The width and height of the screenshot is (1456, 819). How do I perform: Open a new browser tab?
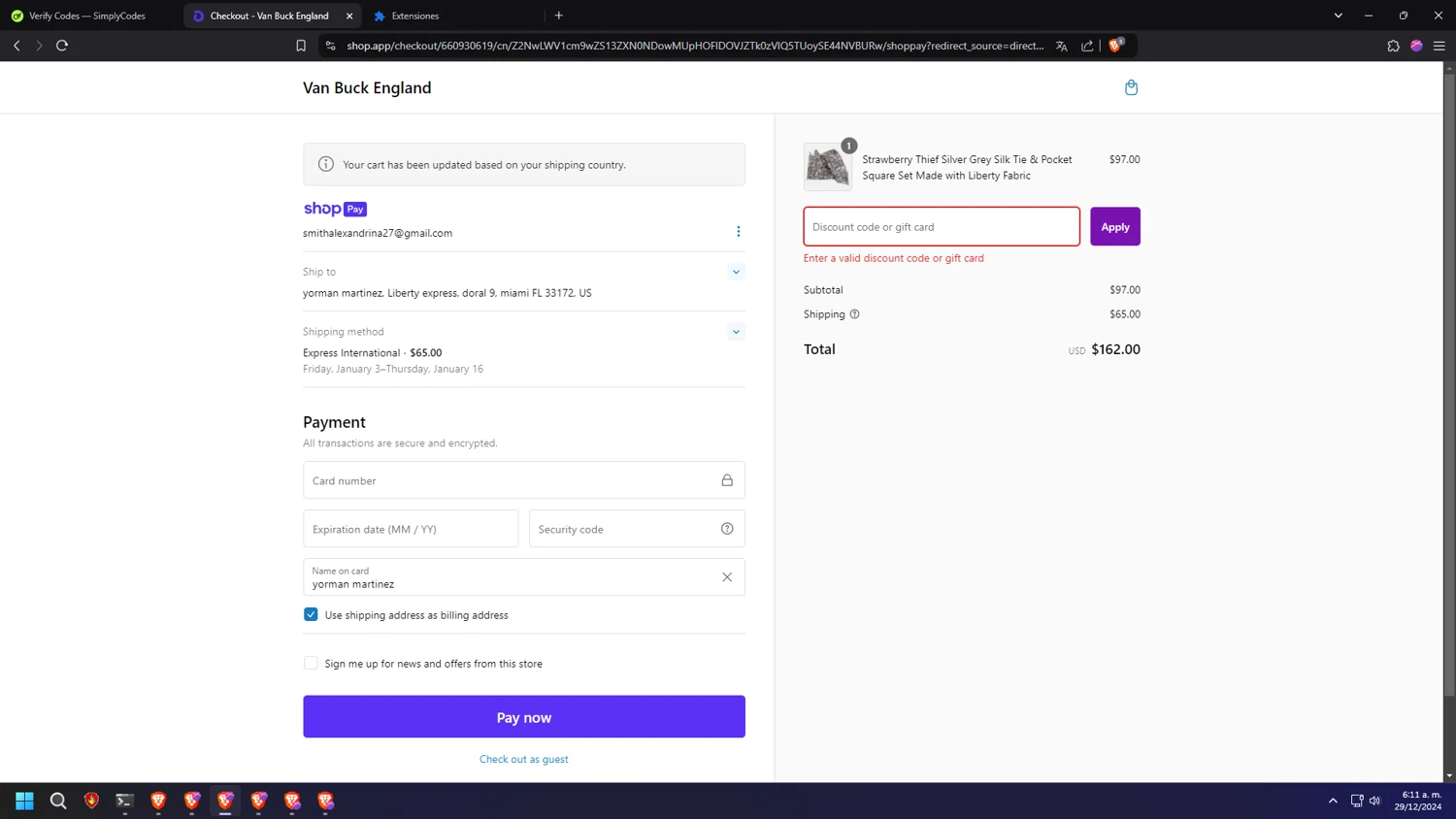(559, 16)
